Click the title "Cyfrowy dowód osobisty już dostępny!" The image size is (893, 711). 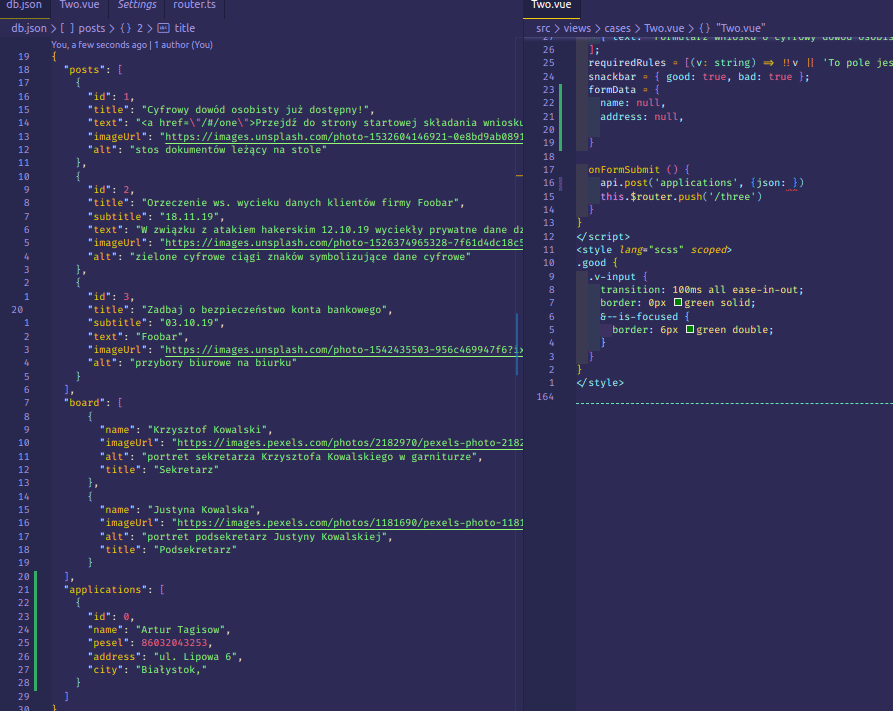click(255, 109)
